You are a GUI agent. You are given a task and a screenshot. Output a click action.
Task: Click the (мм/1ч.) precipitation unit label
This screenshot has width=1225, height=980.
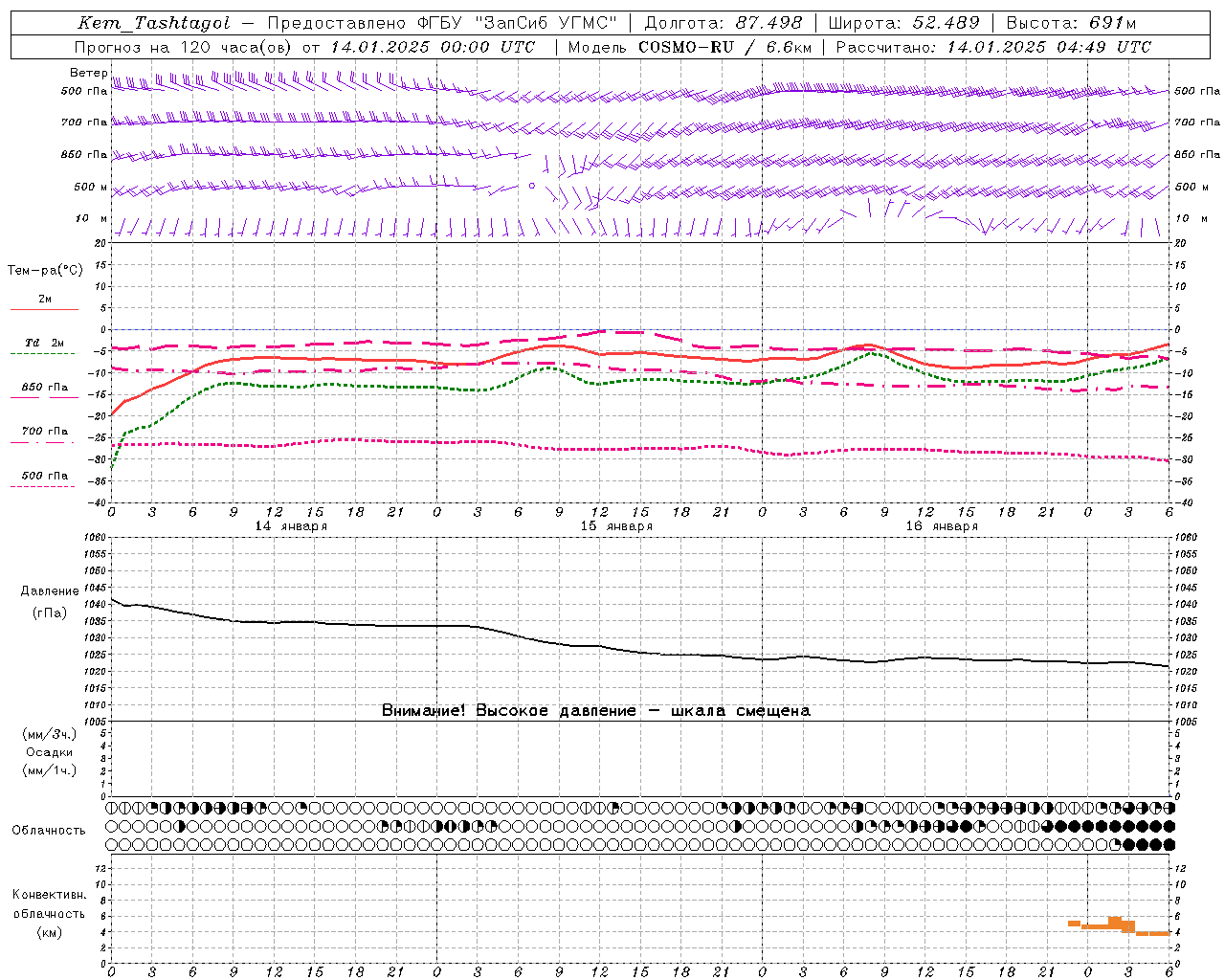coord(50,770)
